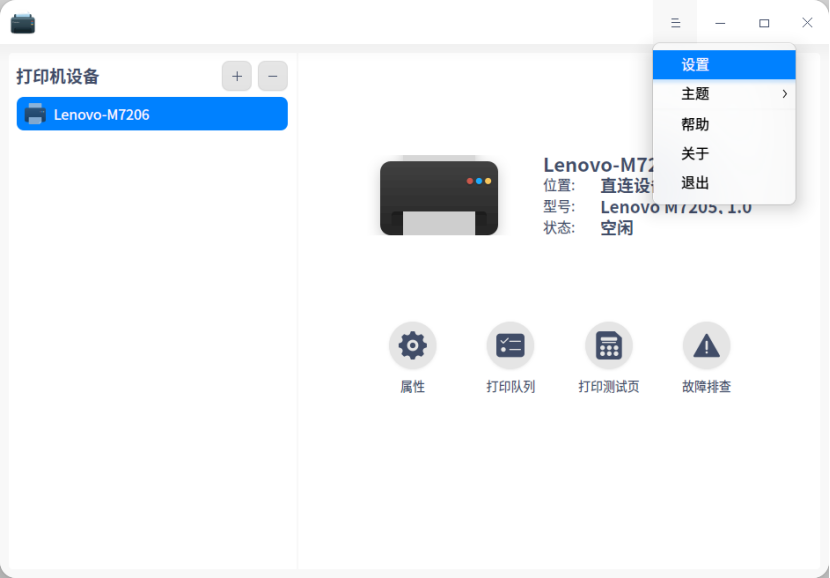Choose 退出 to quit the app
The height and width of the screenshot is (578, 830).
click(724, 183)
